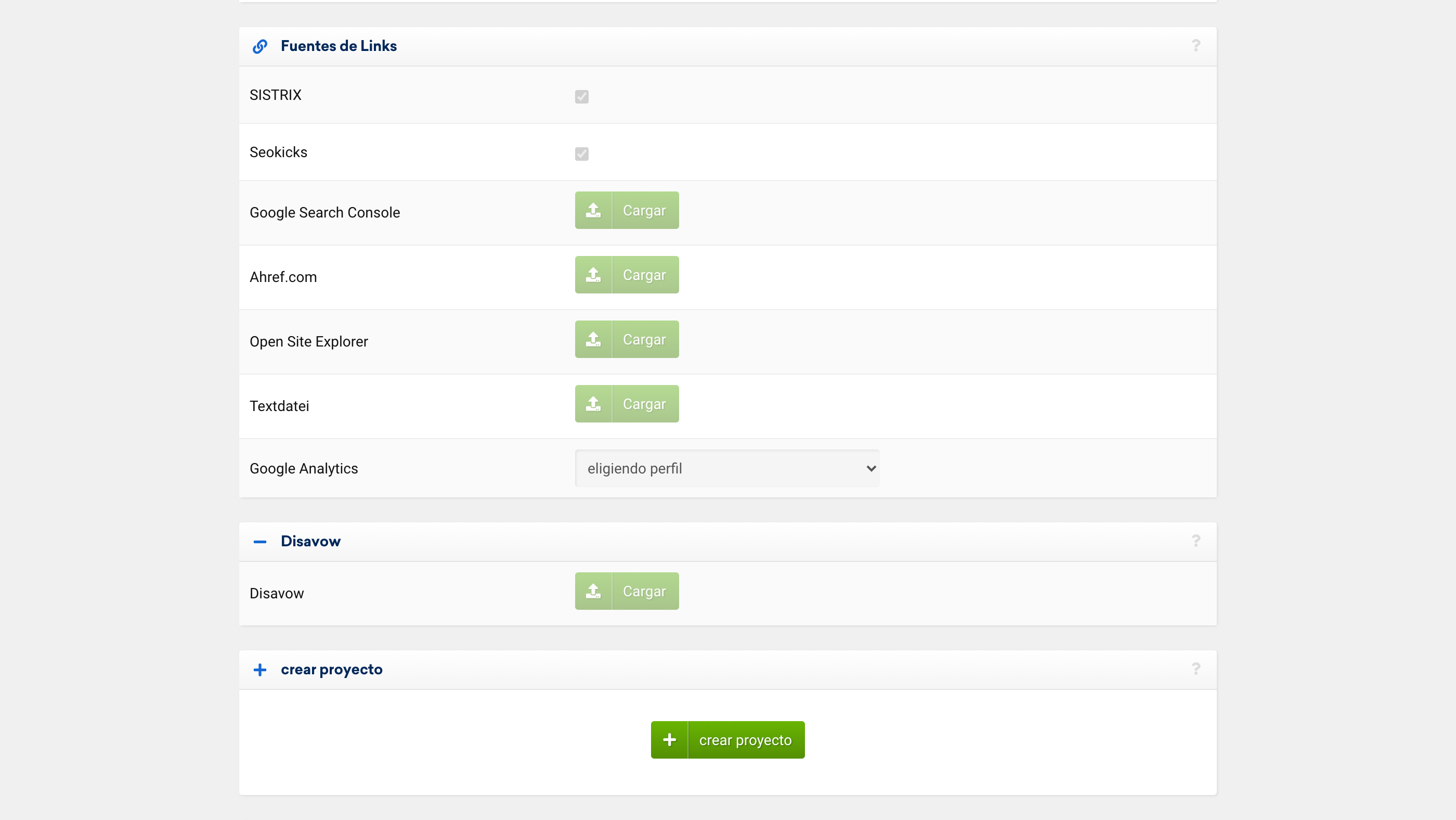Click the green crear proyecto button label
This screenshot has height=820, width=1456.
point(745,740)
